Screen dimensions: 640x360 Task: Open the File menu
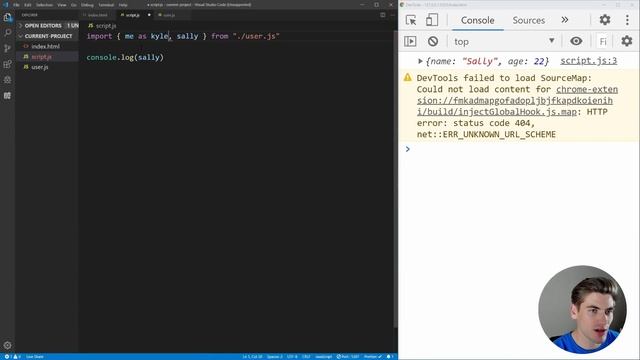(x=16, y=5)
